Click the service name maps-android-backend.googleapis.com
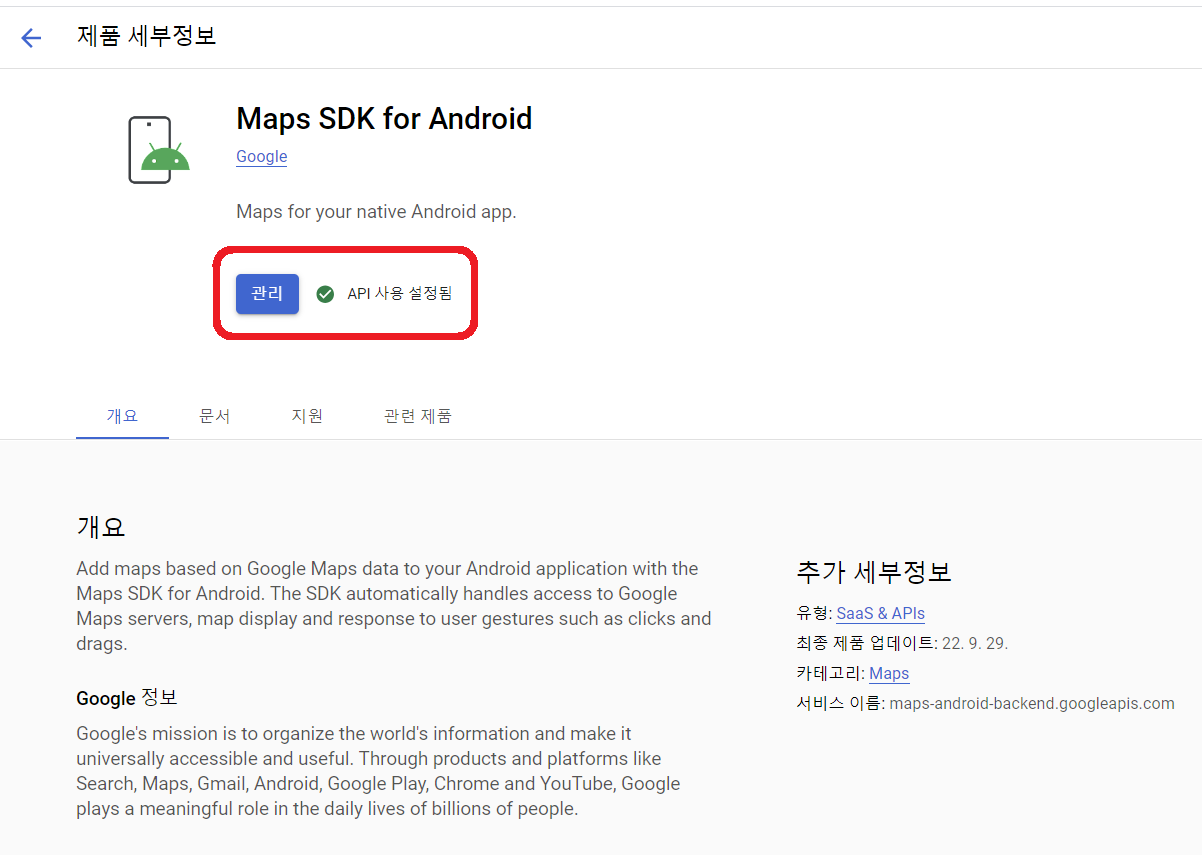The image size is (1202, 855). click(x=1032, y=703)
